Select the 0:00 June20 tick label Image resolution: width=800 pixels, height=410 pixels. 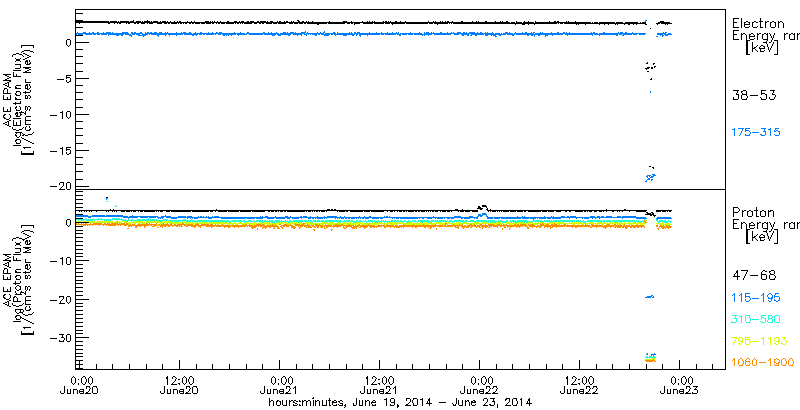80,385
